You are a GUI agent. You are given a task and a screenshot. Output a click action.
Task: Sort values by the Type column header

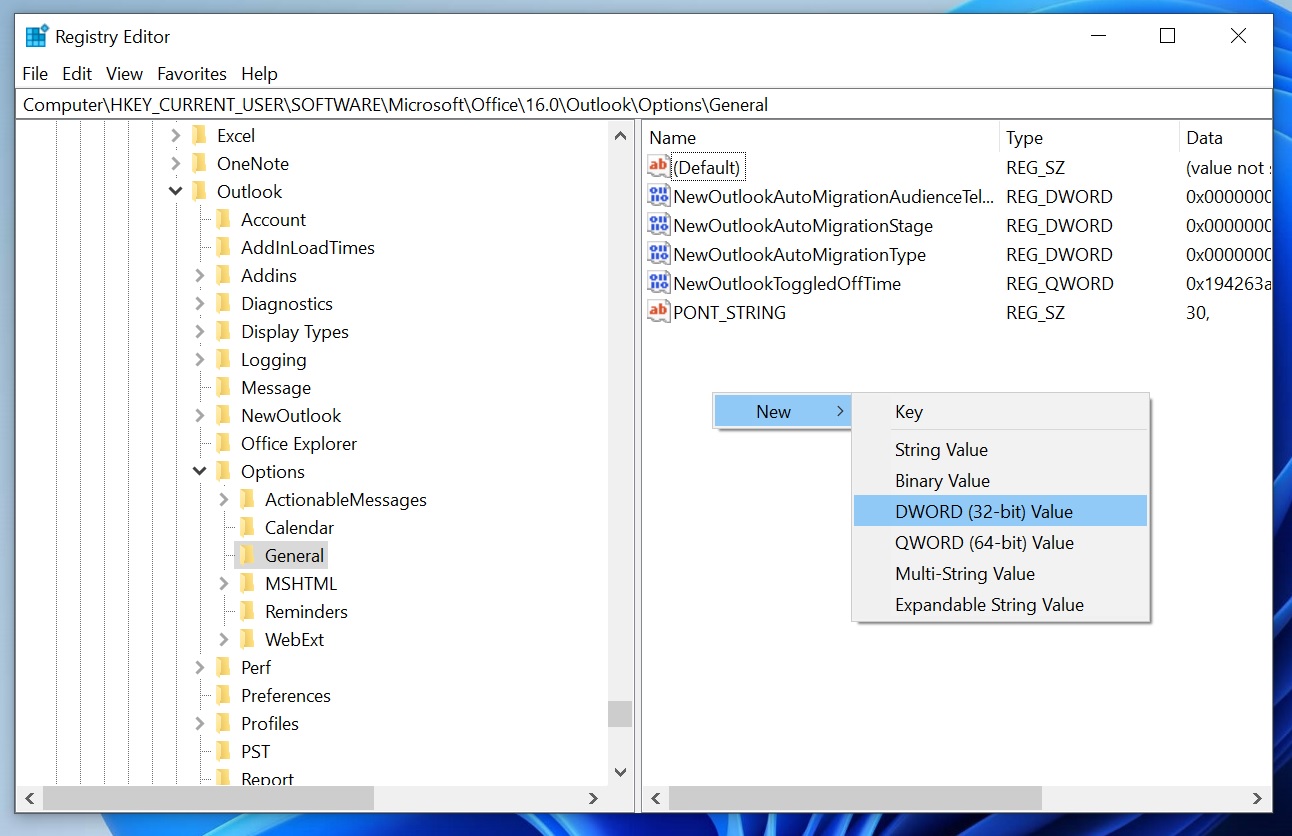tap(1089, 138)
